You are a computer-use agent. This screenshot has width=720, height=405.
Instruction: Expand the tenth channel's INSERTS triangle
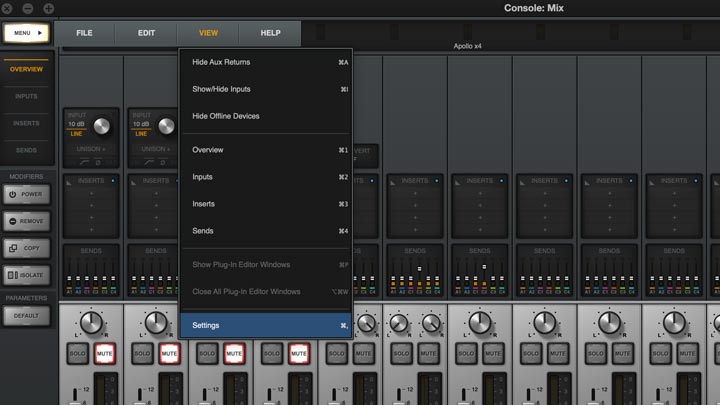652,182
